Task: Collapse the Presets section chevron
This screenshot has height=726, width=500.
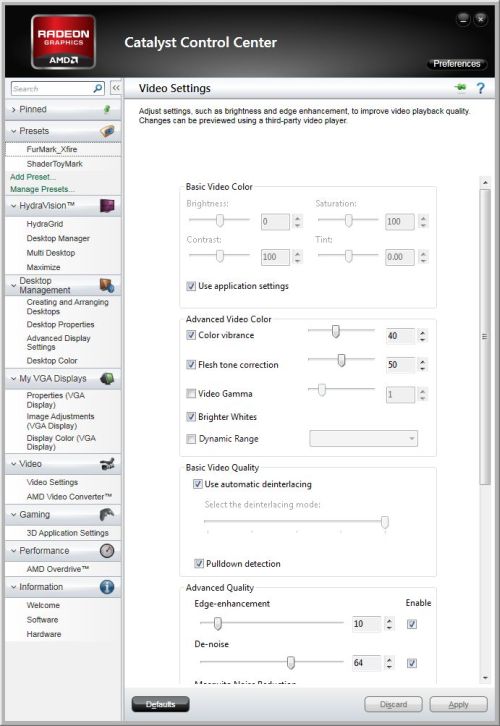Action: 13,131
